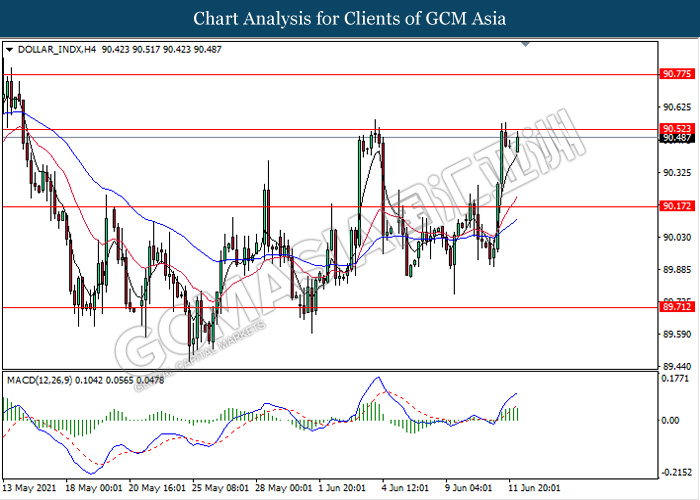The width and height of the screenshot is (700, 500).
Task: Click the red 90.775 price tag
Action: click(676, 74)
